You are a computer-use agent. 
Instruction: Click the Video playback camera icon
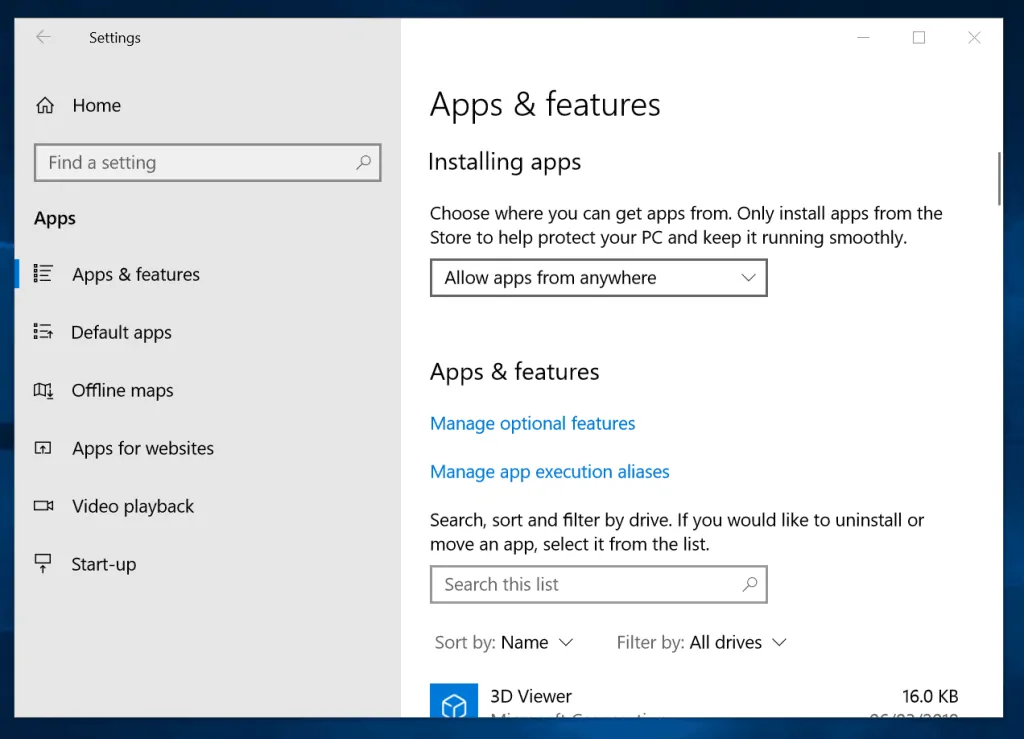pyautogui.click(x=43, y=506)
